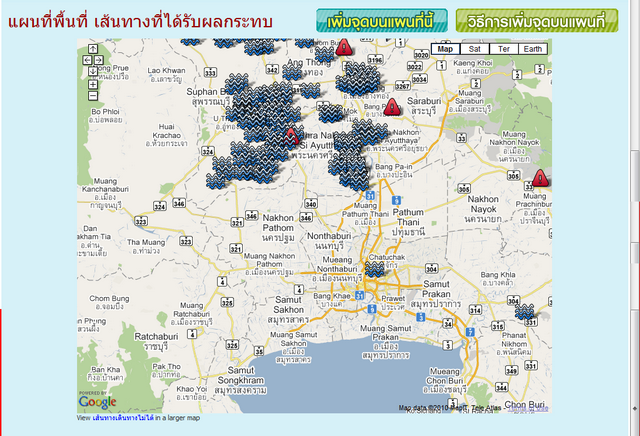Switch to Sat satellite view
This screenshot has height=436, width=640.
474,49
